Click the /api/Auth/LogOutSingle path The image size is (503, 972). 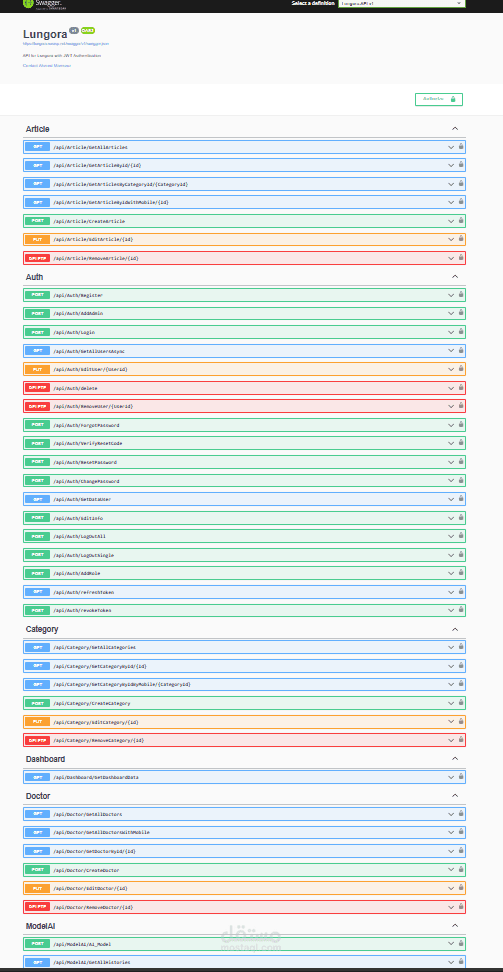tap(83, 555)
